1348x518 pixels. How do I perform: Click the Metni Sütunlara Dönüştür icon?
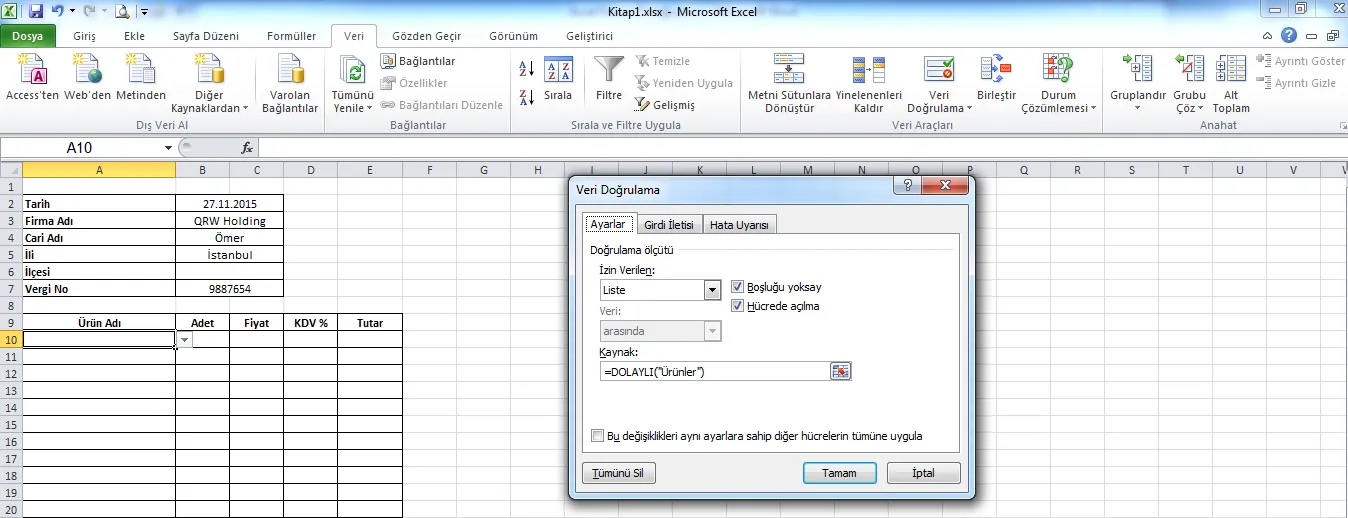(789, 70)
